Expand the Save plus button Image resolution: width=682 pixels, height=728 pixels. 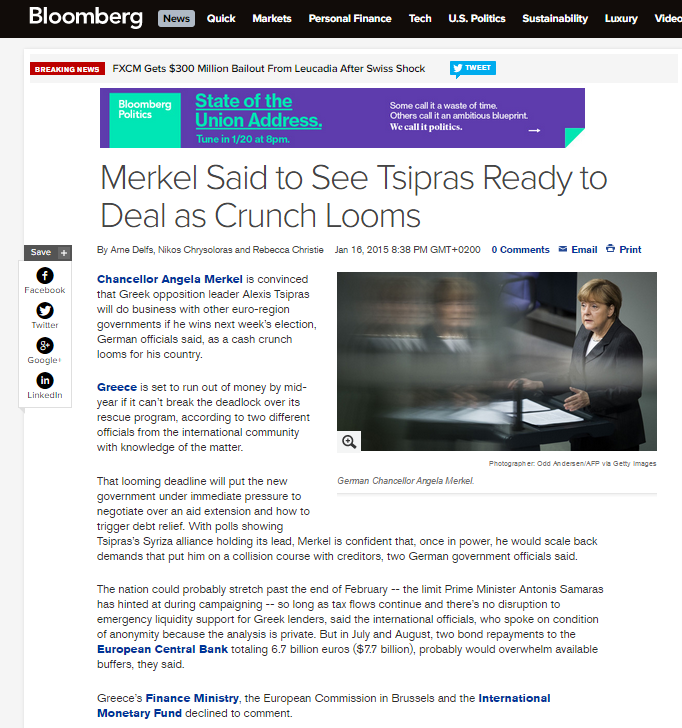click(64, 253)
